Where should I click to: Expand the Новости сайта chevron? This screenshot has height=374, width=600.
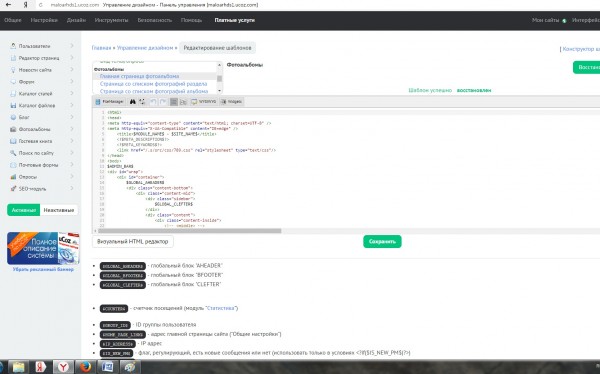pyautogui.click(x=72, y=70)
